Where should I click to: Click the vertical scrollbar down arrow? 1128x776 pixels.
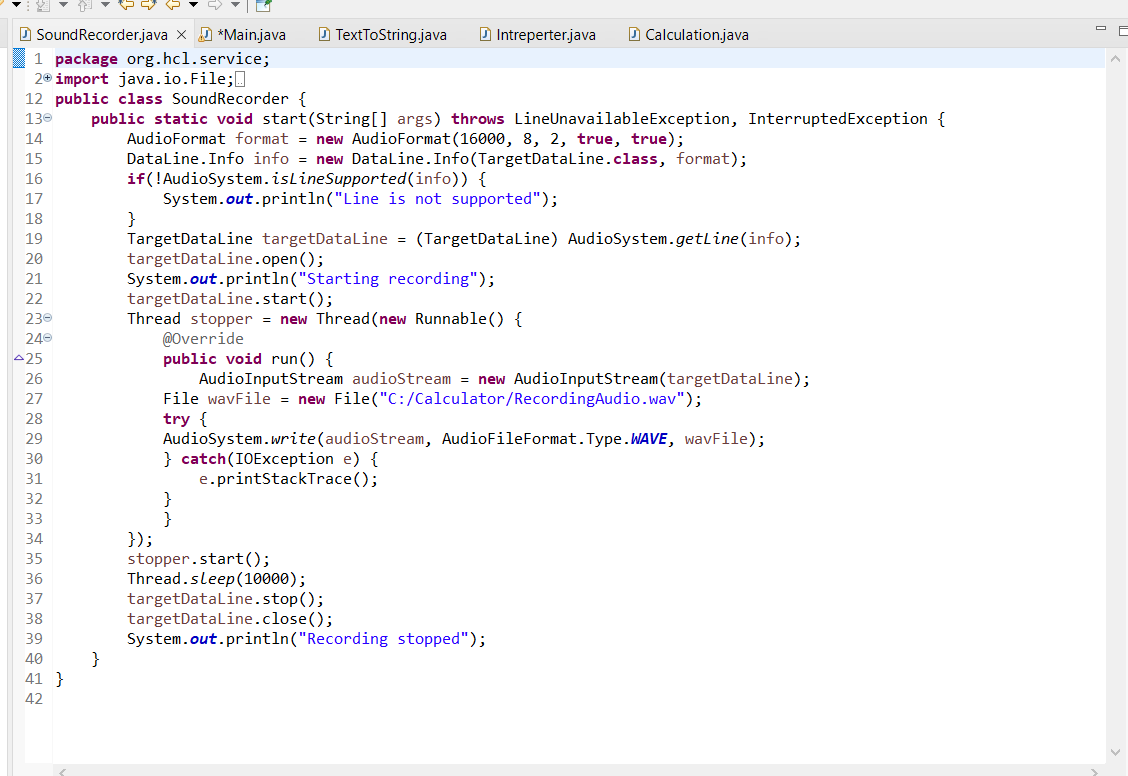(x=1115, y=753)
